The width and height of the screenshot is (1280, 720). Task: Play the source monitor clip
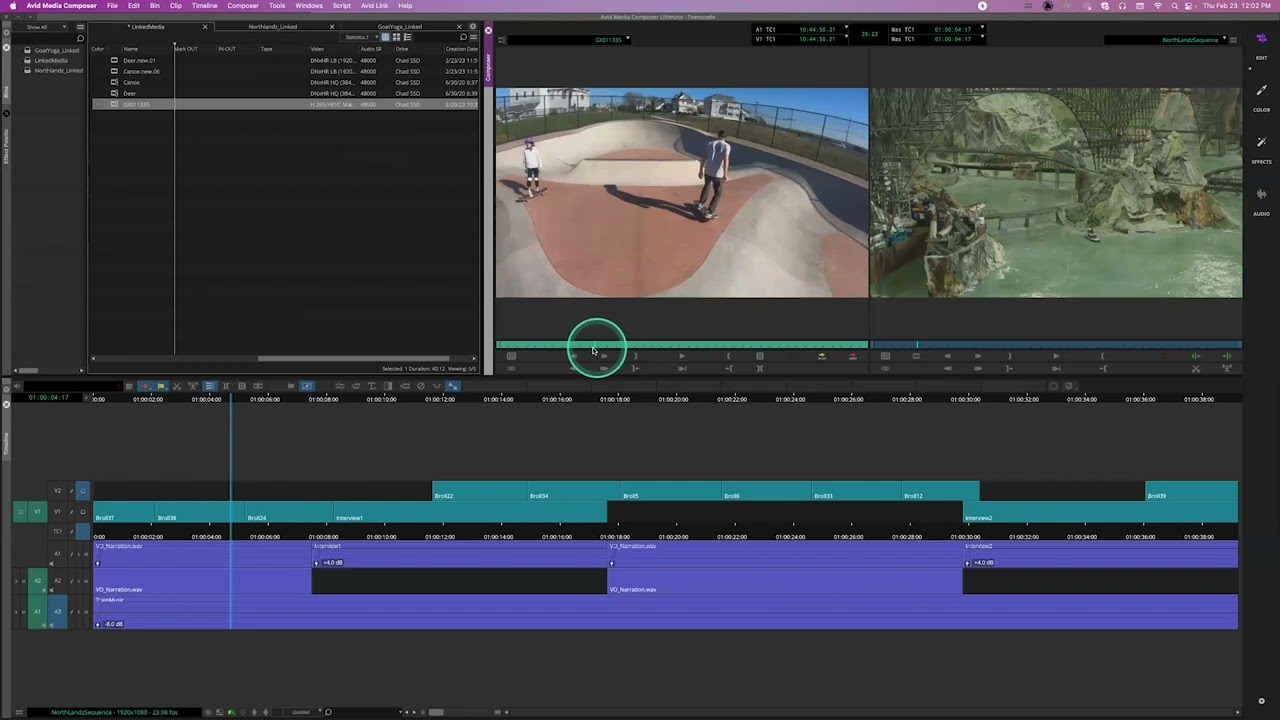[x=682, y=356]
